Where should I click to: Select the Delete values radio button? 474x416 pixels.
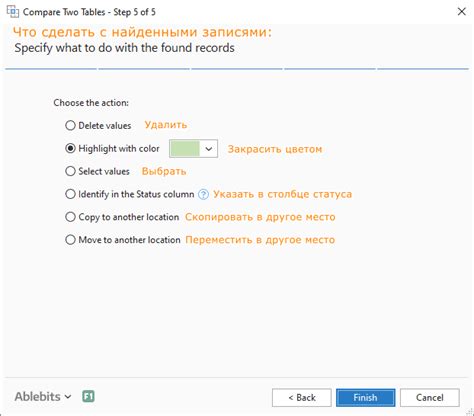coord(70,126)
